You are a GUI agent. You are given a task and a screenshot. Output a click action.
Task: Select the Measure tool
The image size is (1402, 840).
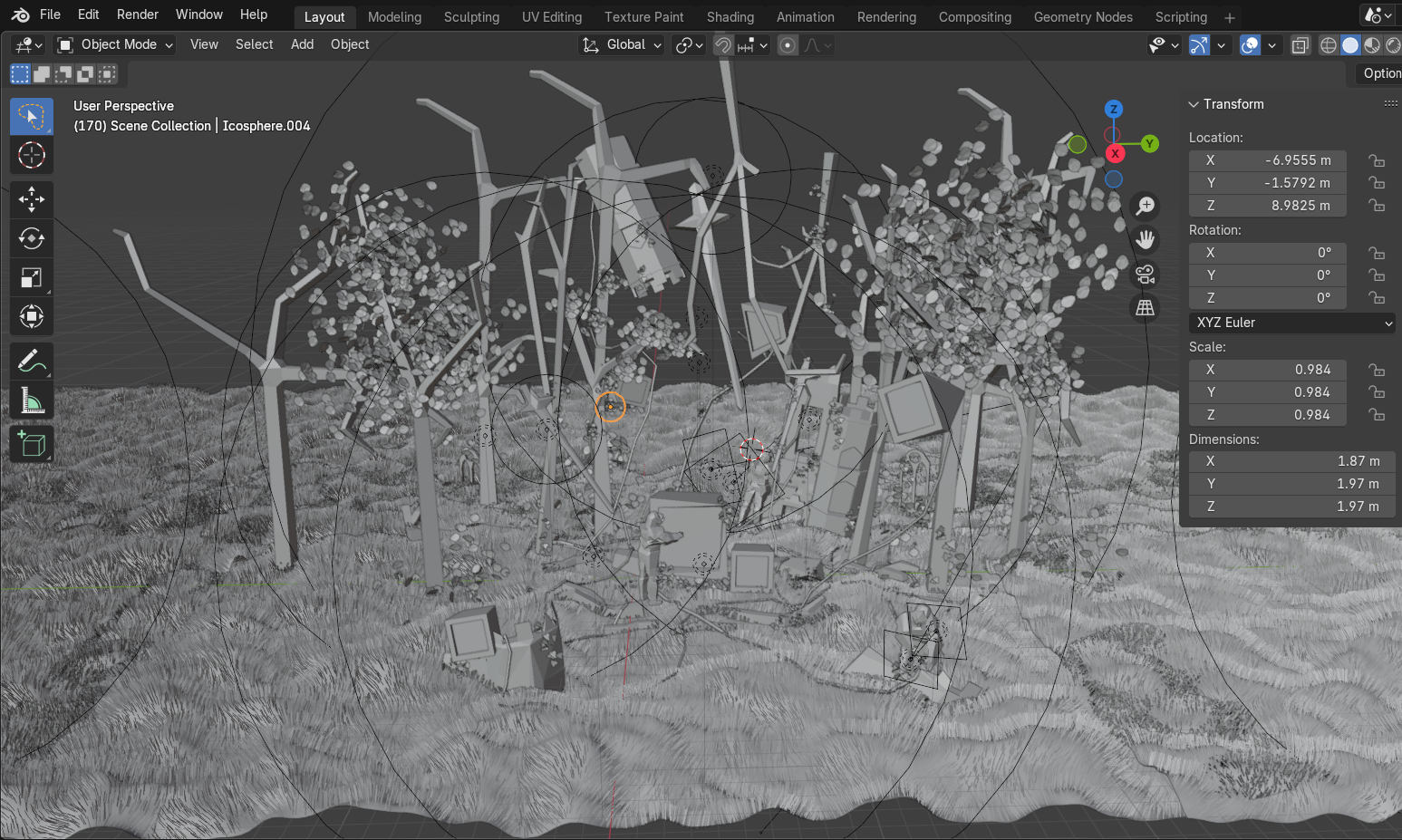32,400
